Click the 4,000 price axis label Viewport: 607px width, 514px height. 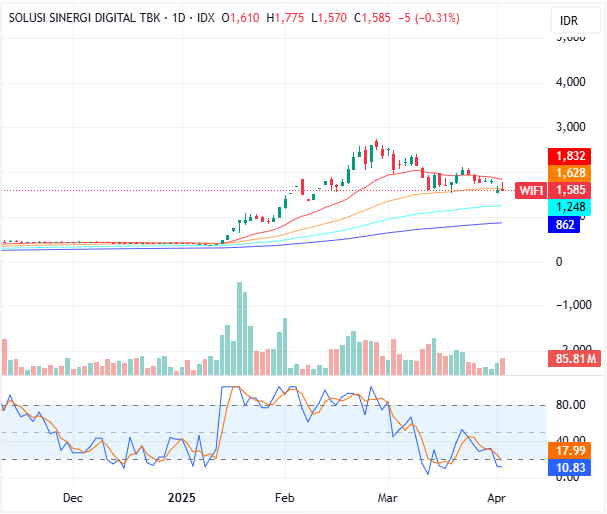coord(571,82)
